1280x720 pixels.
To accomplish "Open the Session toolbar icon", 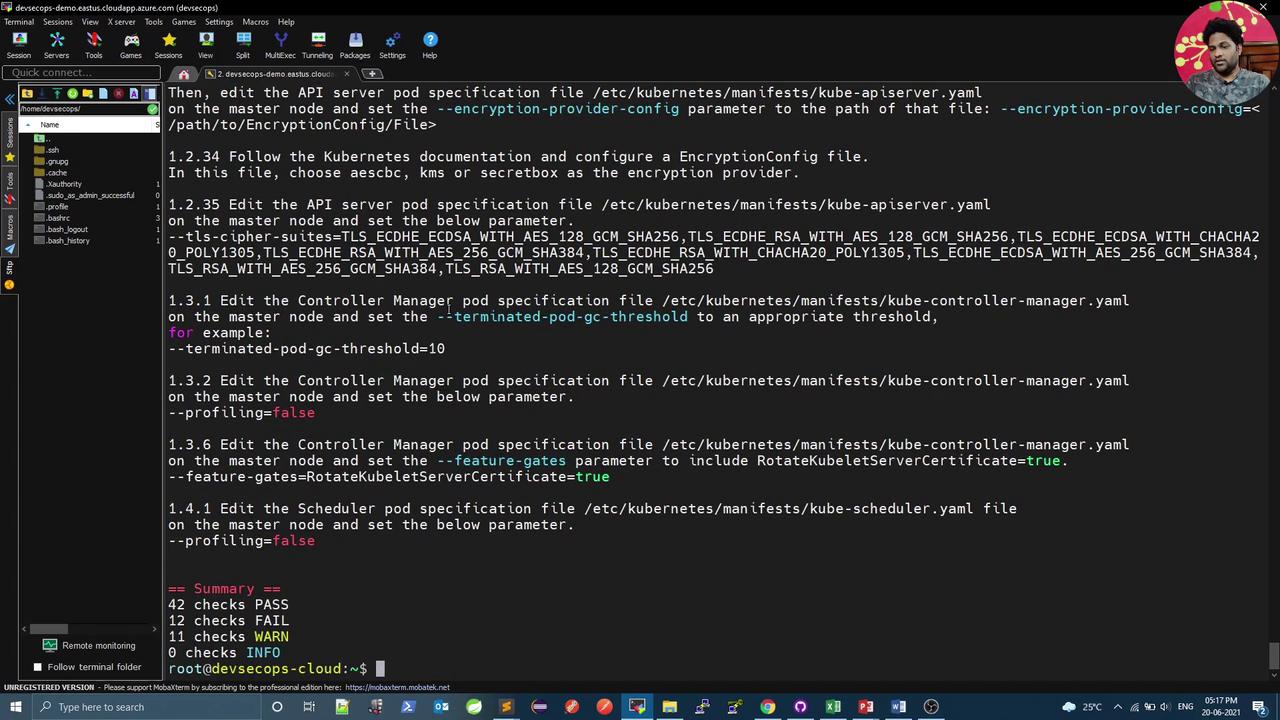I will [19, 44].
